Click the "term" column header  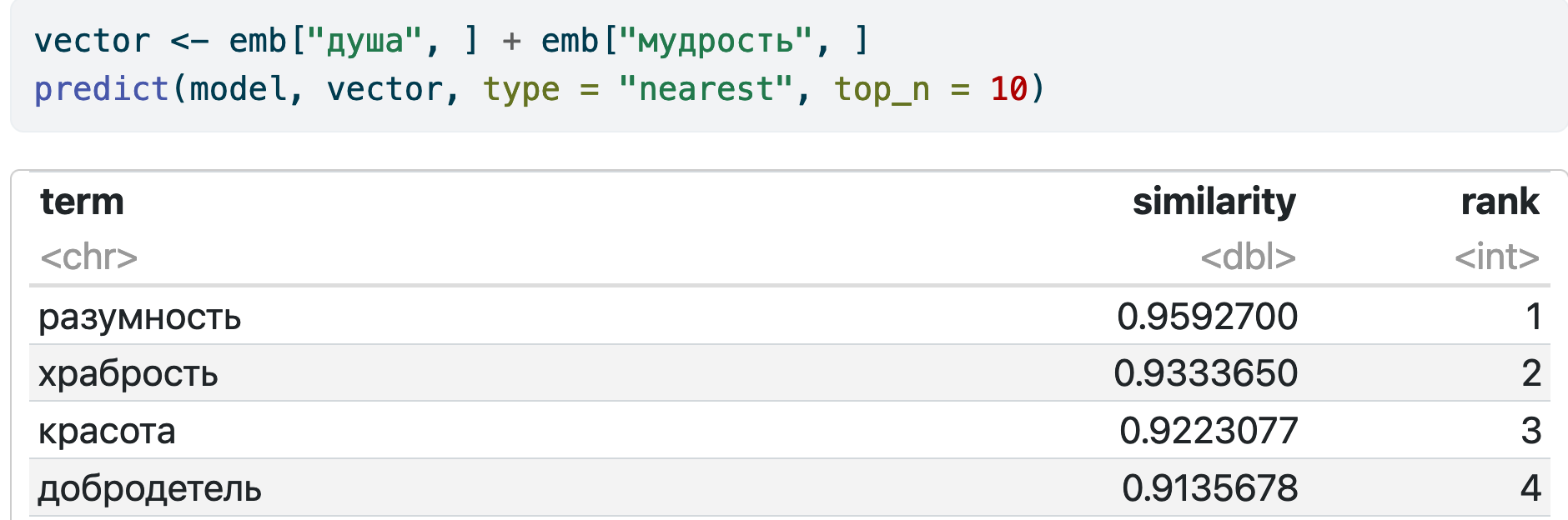pos(82,202)
